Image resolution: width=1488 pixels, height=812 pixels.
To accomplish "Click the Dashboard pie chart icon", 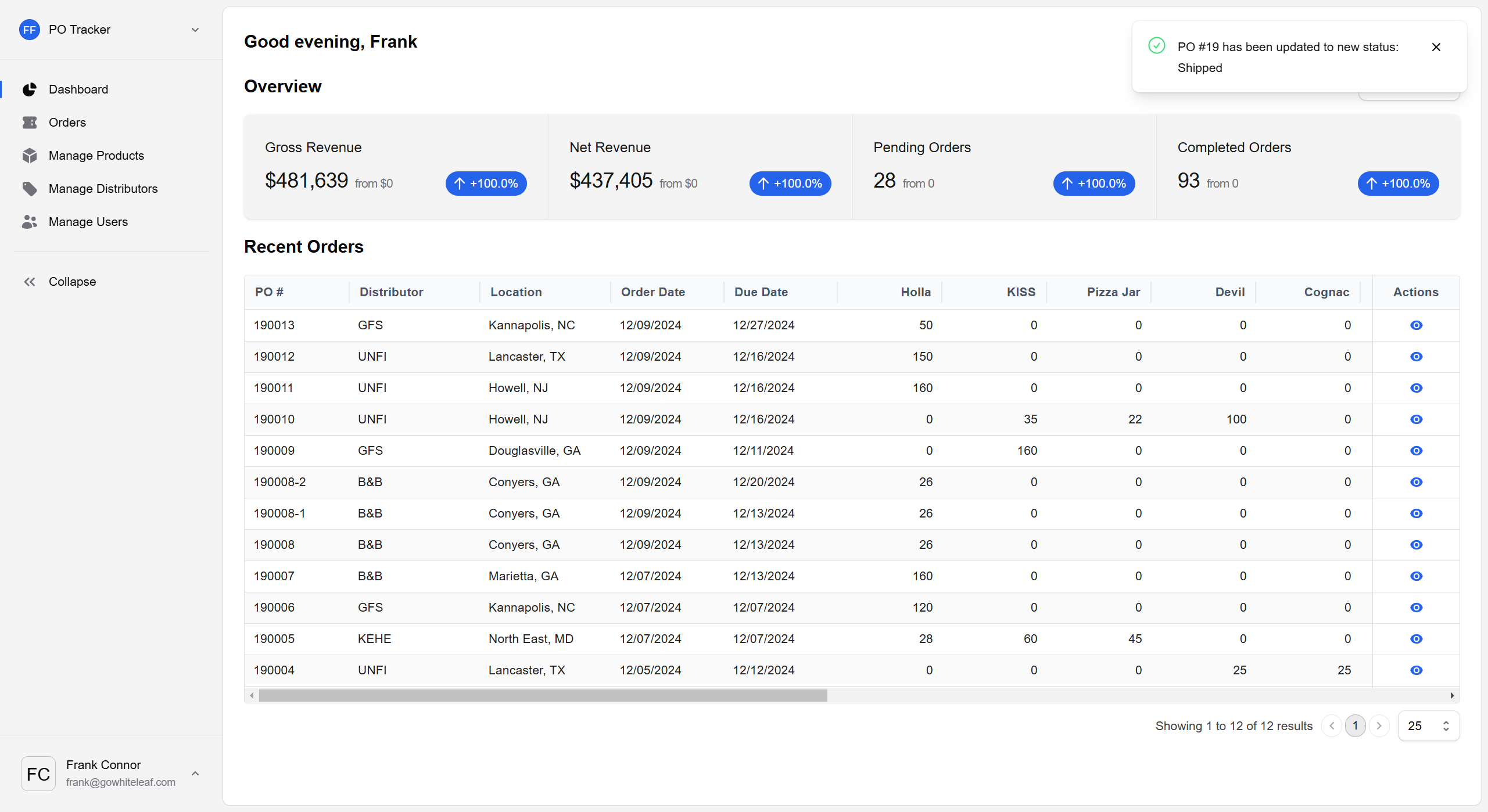I will pyautogui.click(x=30, y=89).
